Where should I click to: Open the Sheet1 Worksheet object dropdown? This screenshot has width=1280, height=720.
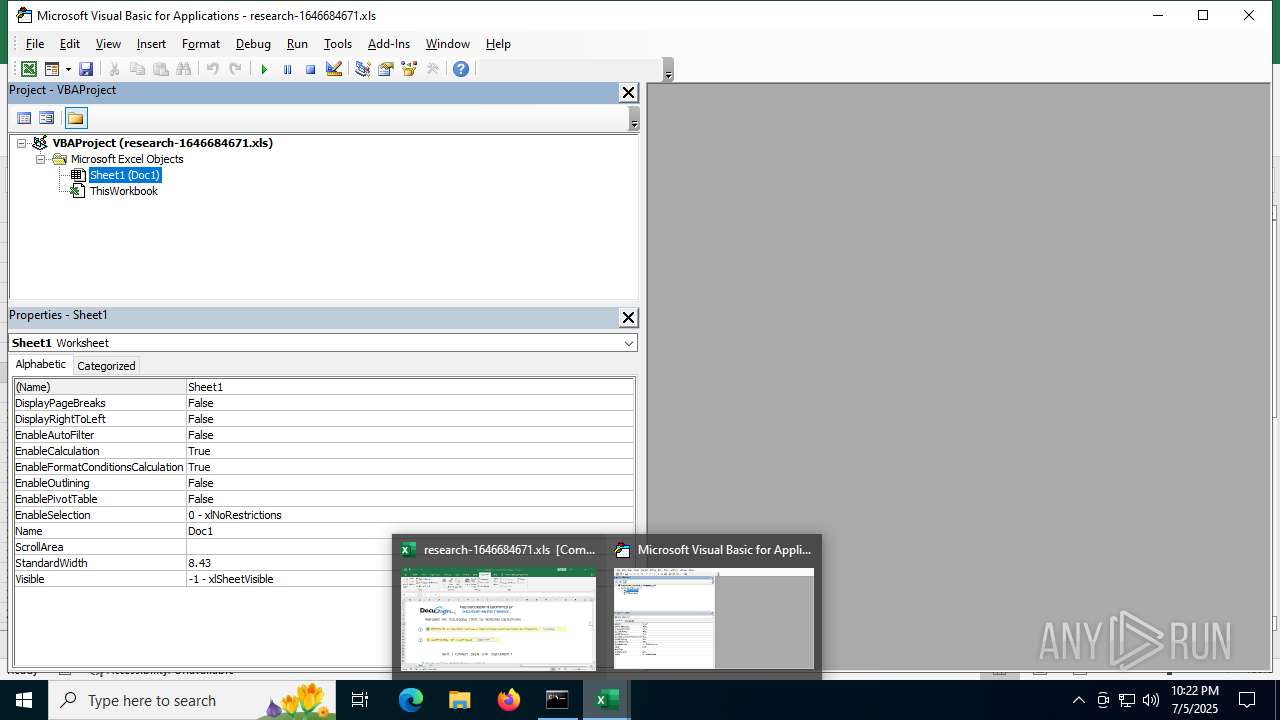tap(628, 343)
